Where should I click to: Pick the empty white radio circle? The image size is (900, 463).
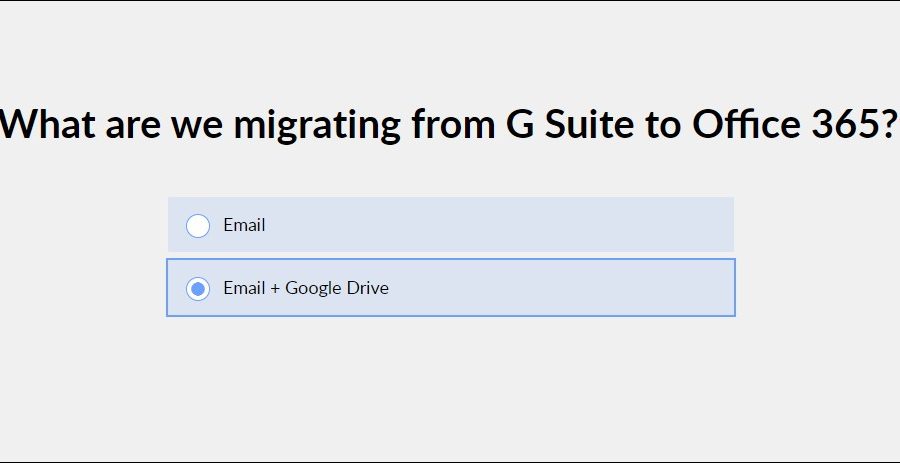(198, 226)
